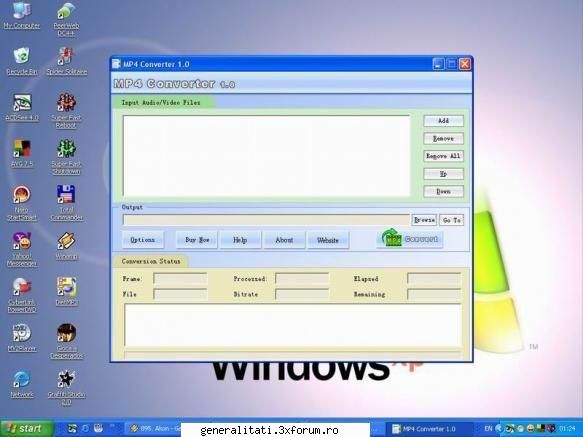Open Help in MP4 Converter
The image size is (583, 437).
(240, 240)
